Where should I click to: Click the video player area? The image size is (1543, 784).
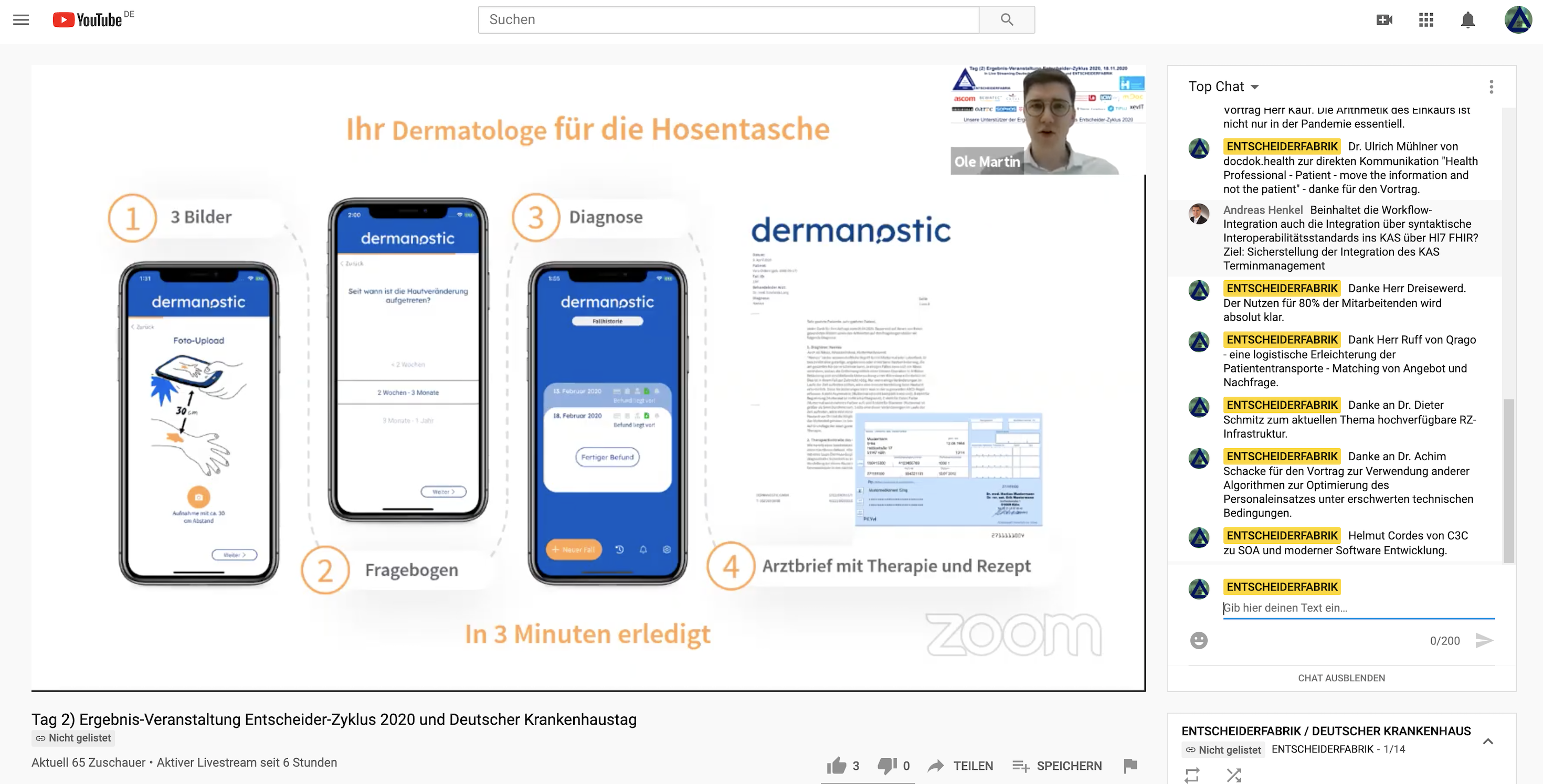pos(588,378)
